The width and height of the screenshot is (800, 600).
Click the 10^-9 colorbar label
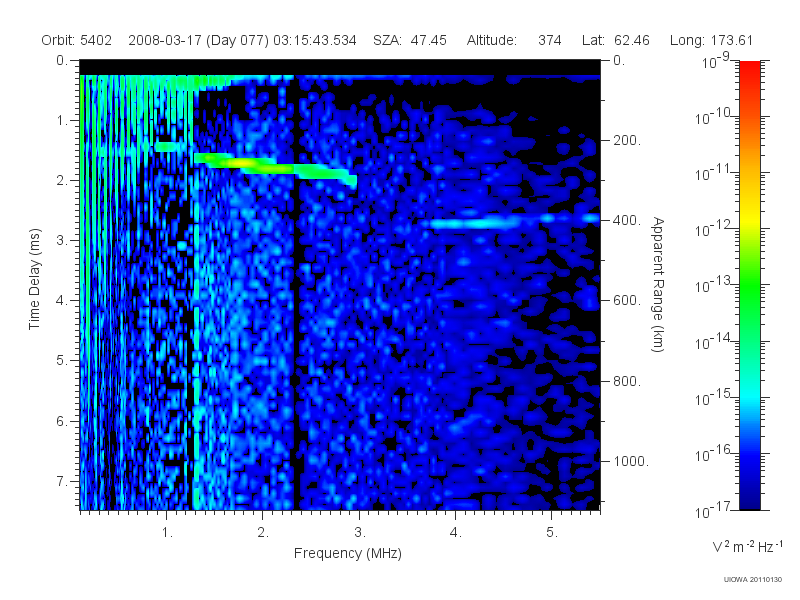(x=716, y=61)
